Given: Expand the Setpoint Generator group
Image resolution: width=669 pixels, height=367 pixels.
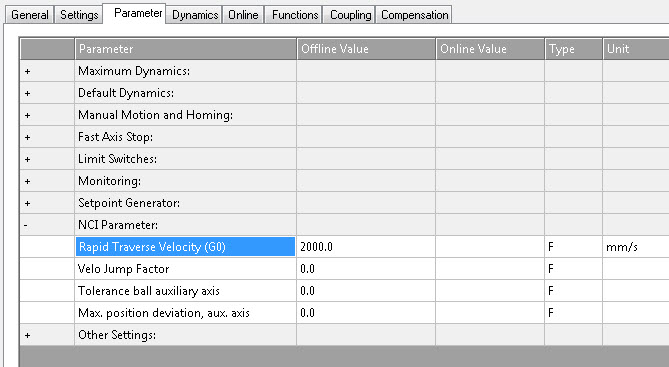Looking at the screenshot, I should coord(27,203).
